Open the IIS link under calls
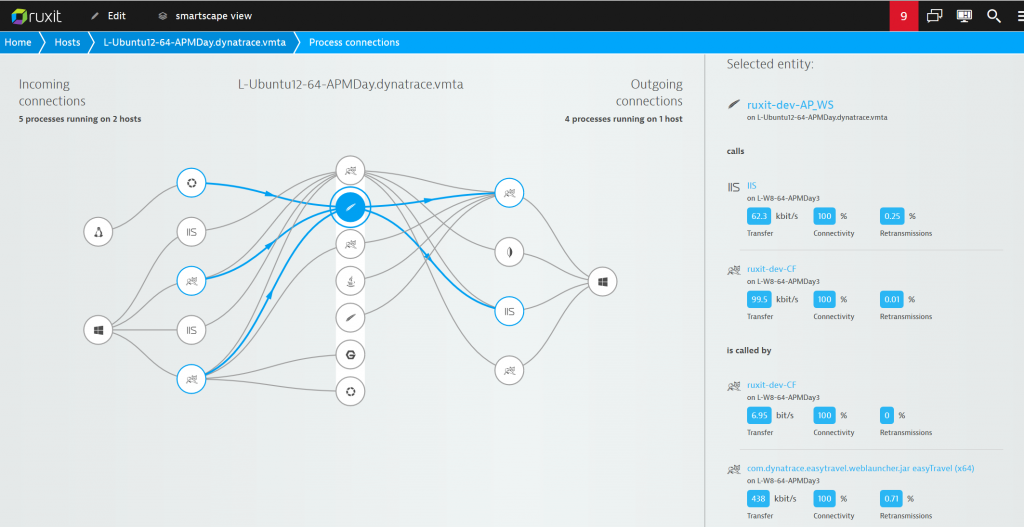1024x527 pixels. pyautogui.click(x=752, y=186)
